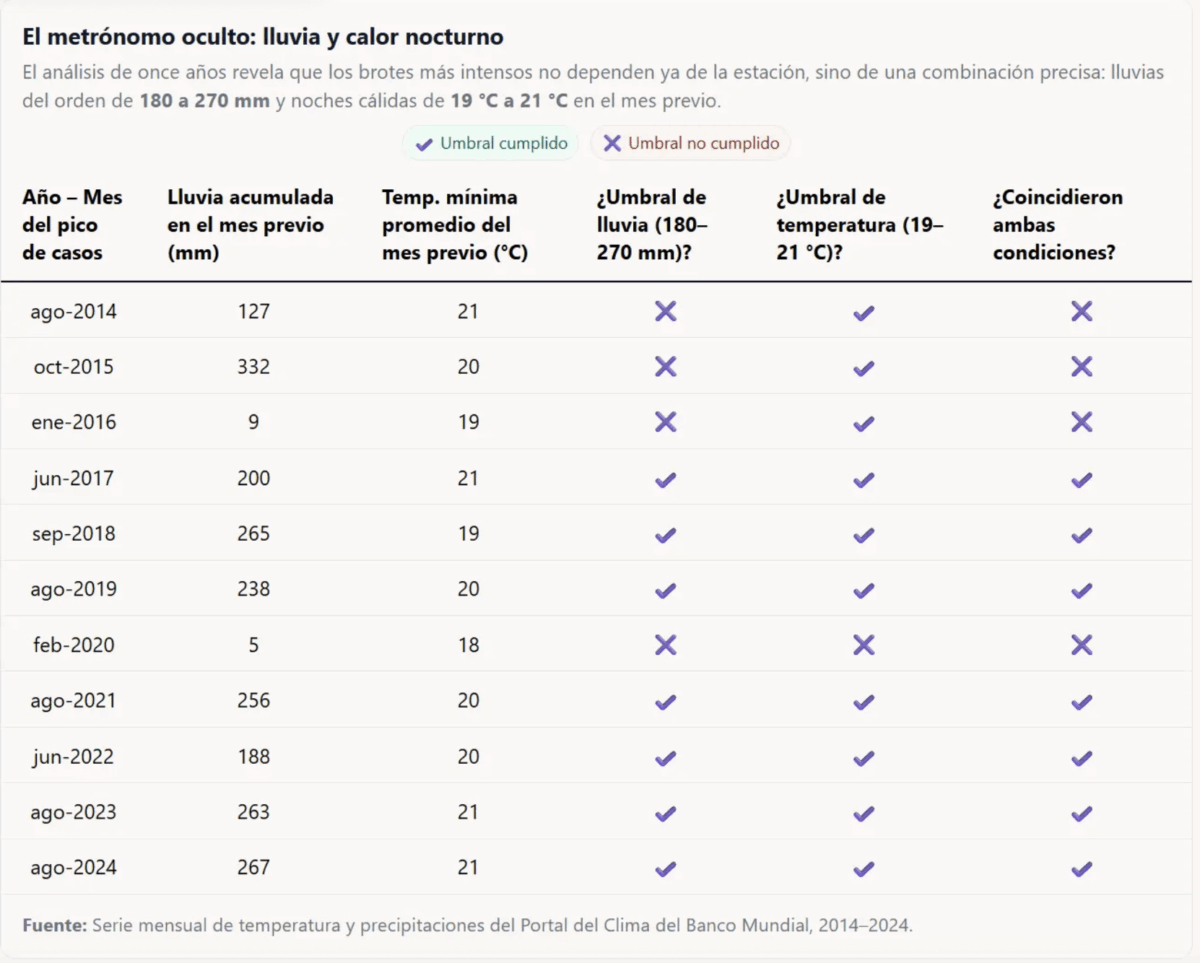Click the "Año – Mes del pico de casos" header
Screen dimensions: 1200x963
coord(72,225)
